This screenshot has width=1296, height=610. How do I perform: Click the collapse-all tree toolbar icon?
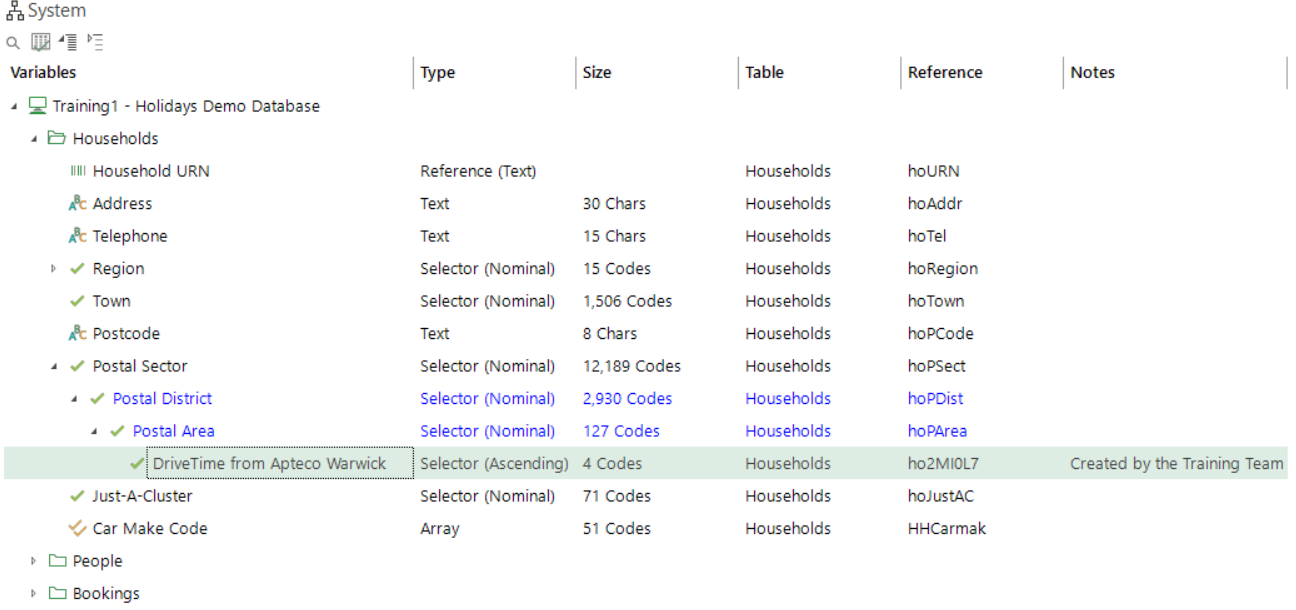point(95,42)
